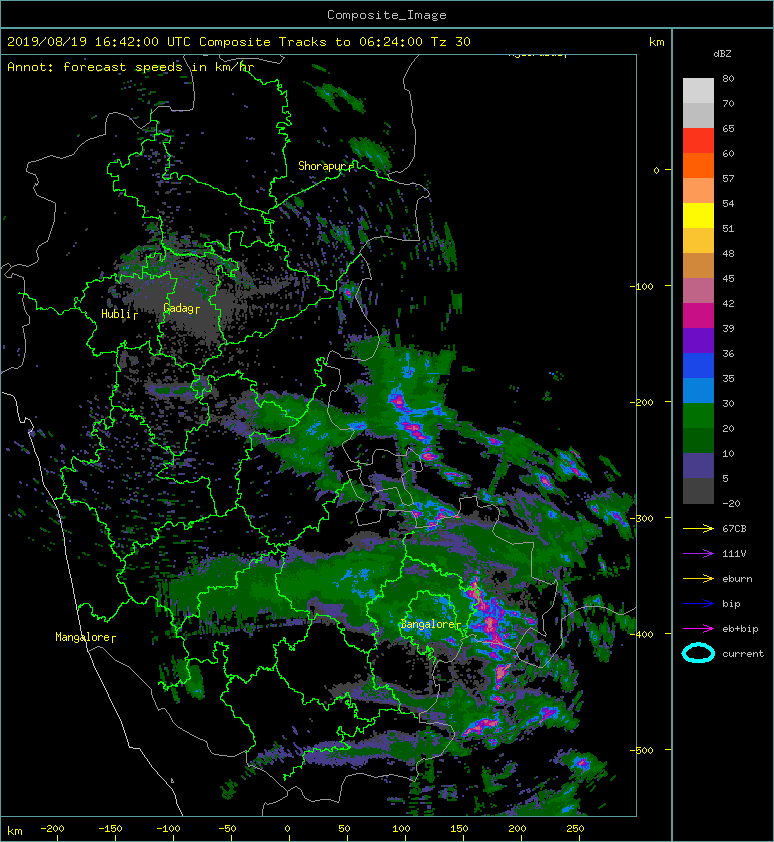Click the bip legend label

(x=731, y=604)
